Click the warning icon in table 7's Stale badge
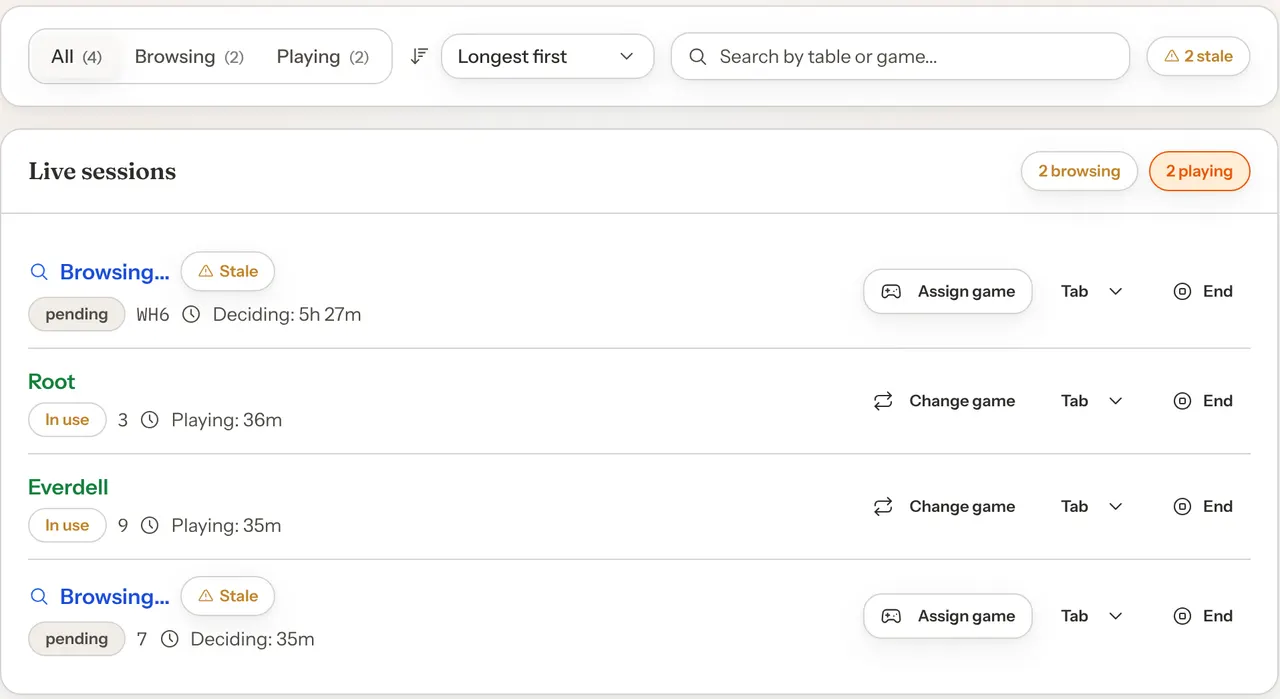 [x=206, y=596]
